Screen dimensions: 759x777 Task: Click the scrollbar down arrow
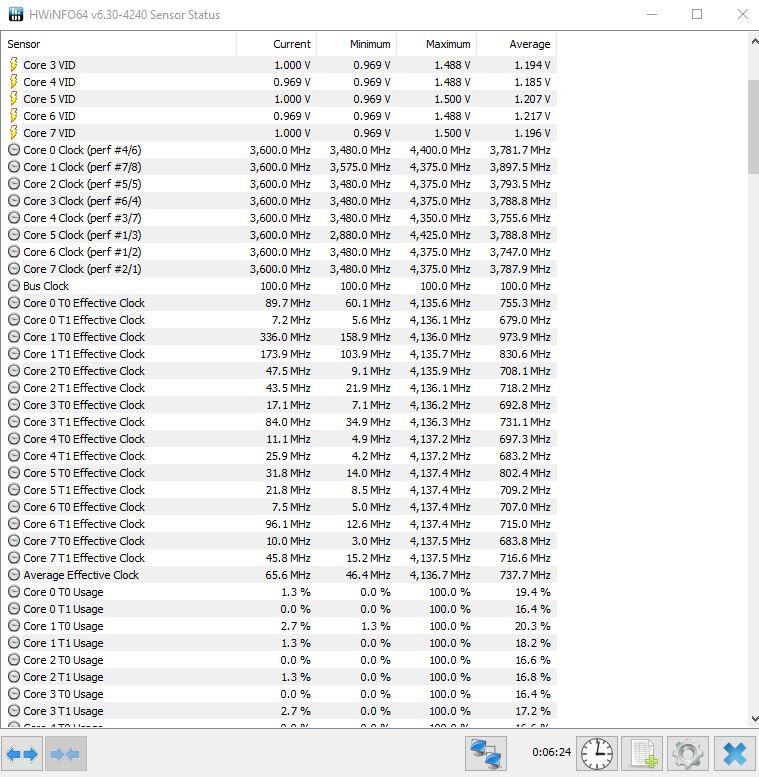point(754,718)
